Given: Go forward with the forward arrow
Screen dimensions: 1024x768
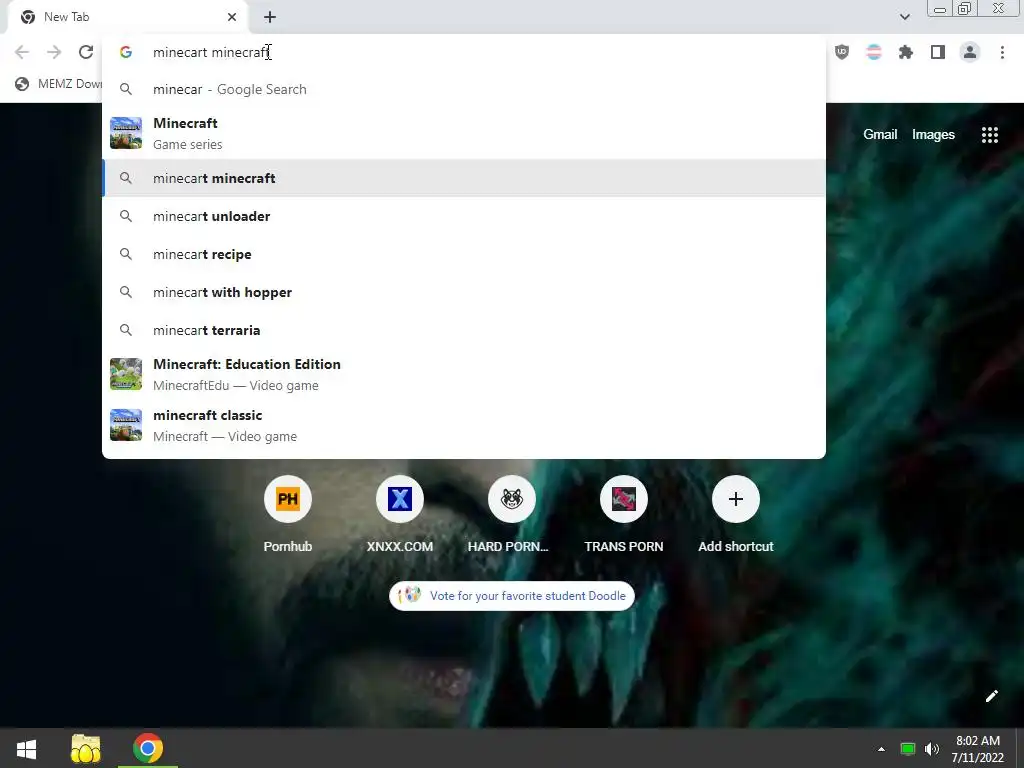Looking at the screenshot, I should tap(54, 52).
